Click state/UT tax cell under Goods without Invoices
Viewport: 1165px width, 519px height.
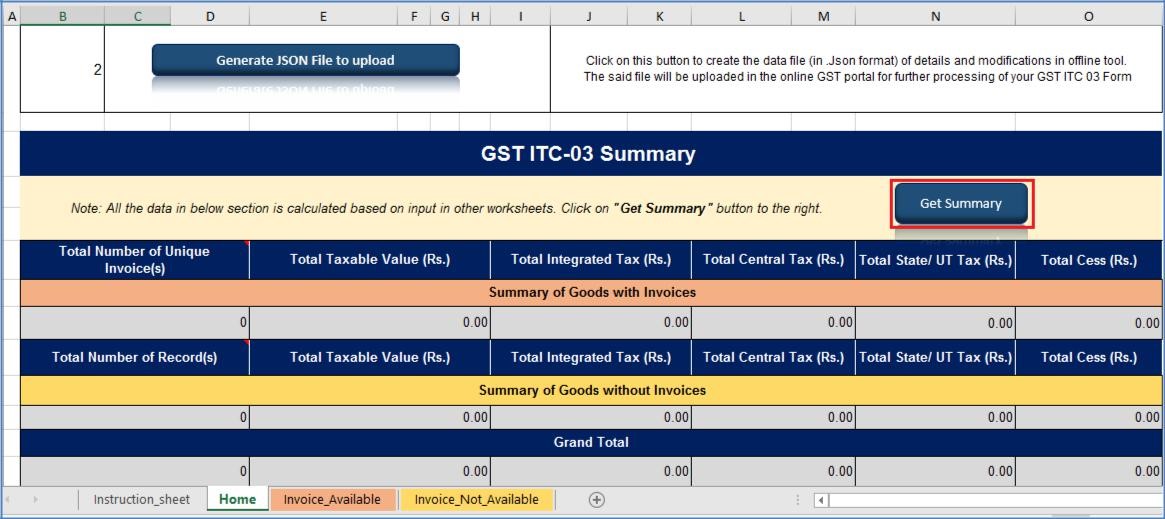(935, 417)
